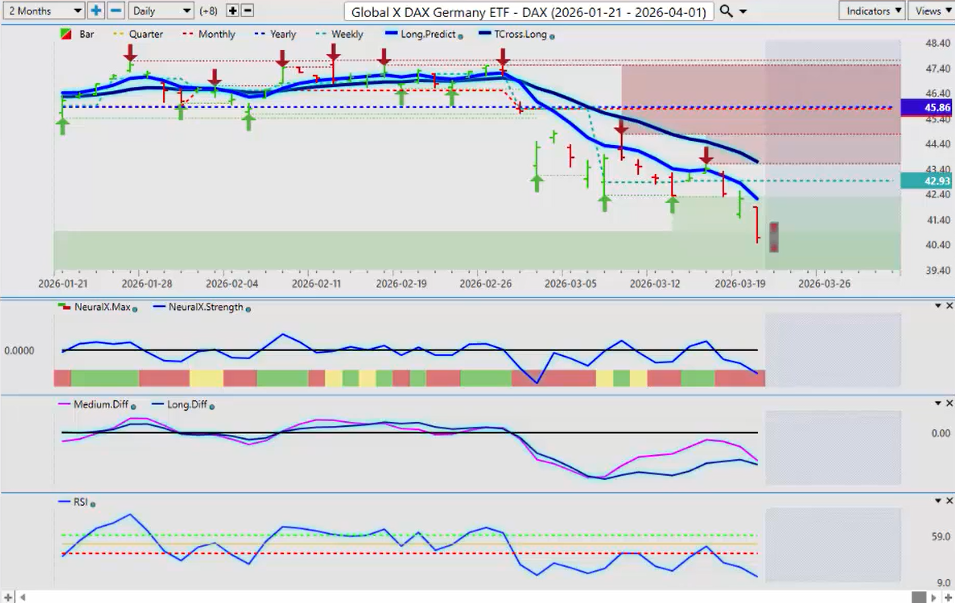Click the Bar chart type legend icon
955x603 pixels.
[x=65, y=34]
